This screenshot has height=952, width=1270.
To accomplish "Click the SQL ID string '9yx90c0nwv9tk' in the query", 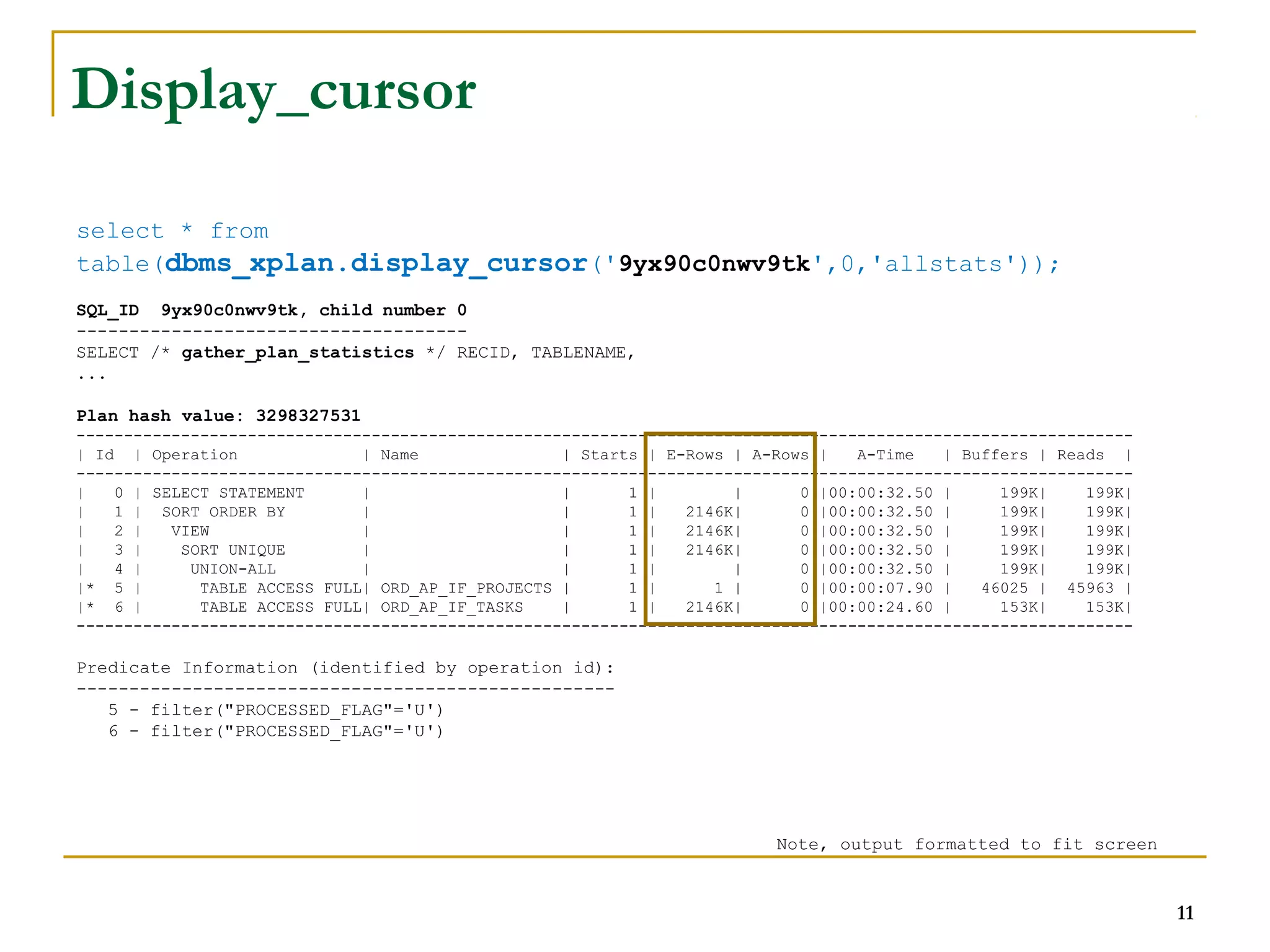I will [x=714, y=265].
